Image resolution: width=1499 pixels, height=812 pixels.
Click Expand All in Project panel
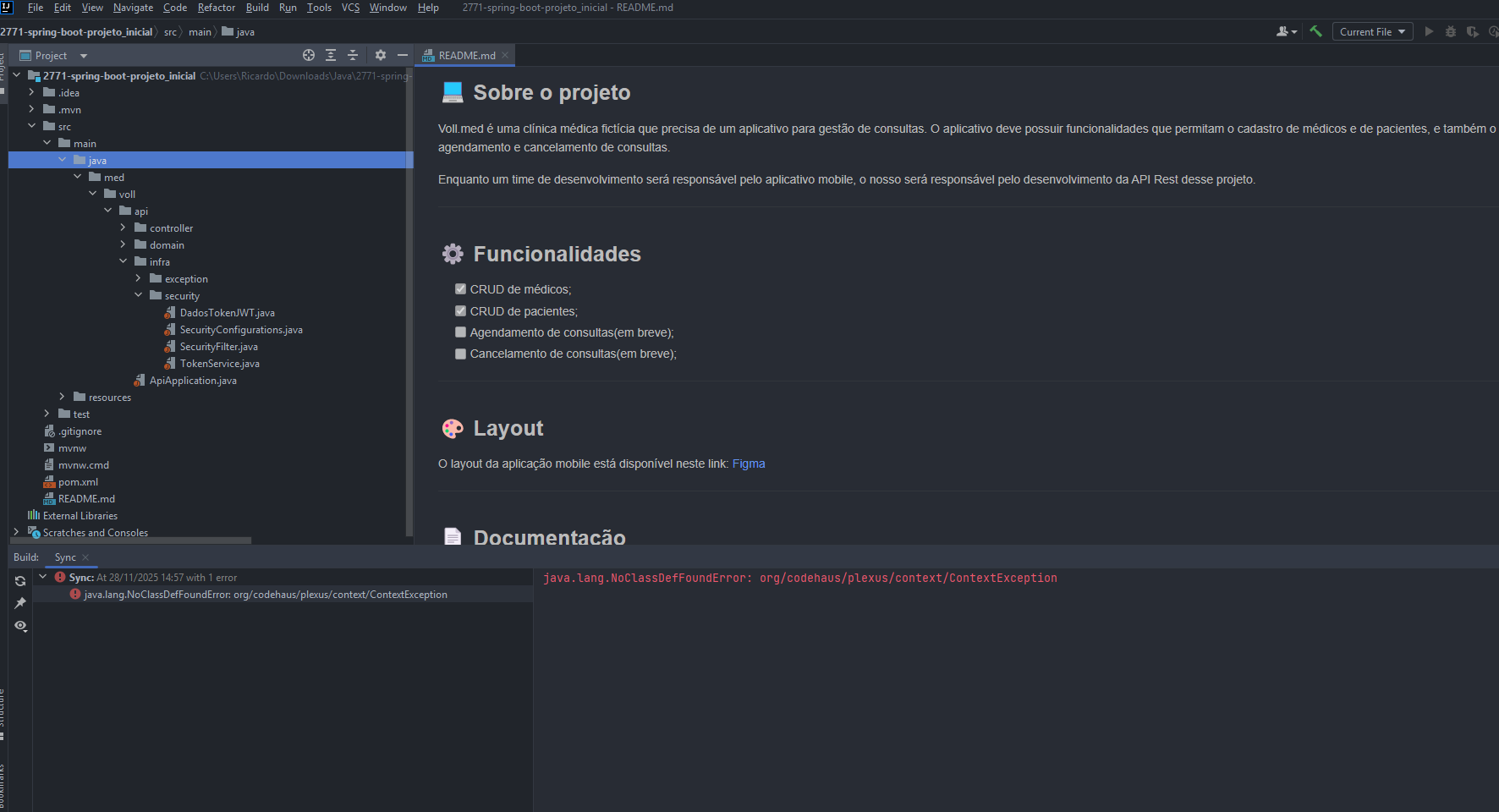click(x=331, y=55)
